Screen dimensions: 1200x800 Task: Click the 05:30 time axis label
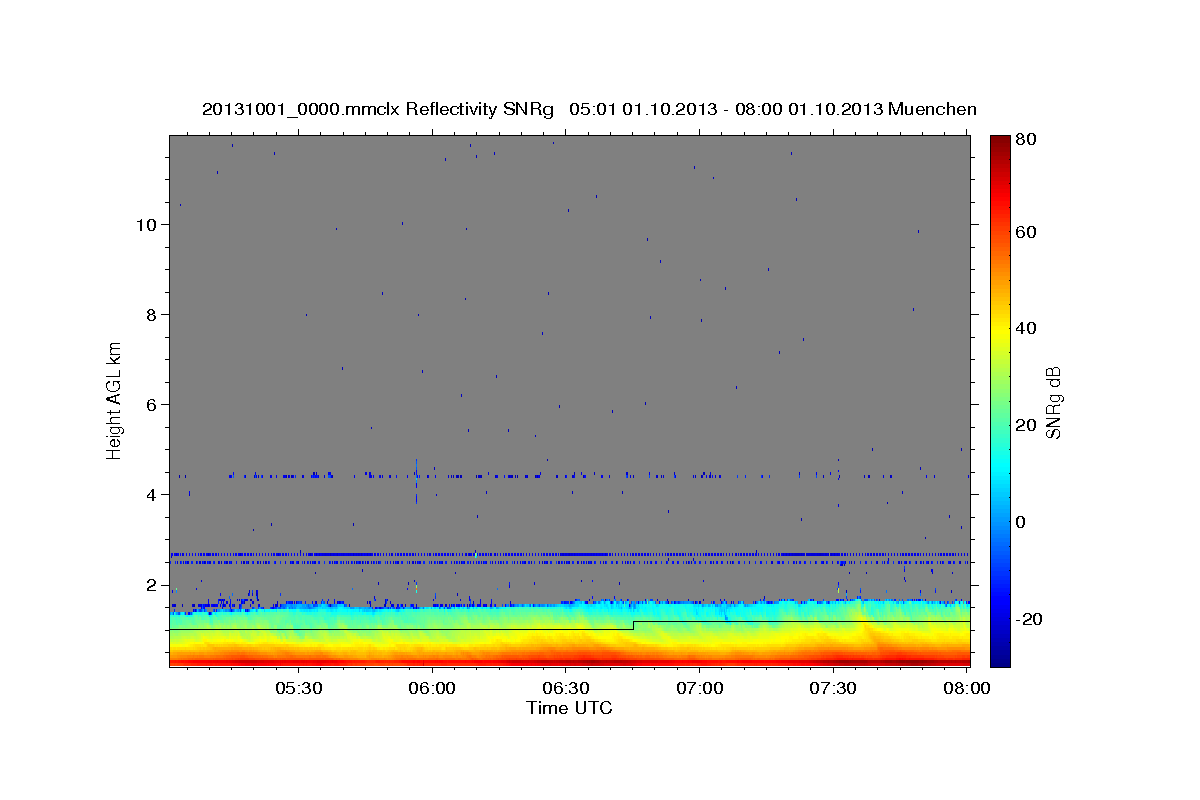pyautogui.click(x=298, y=689)
